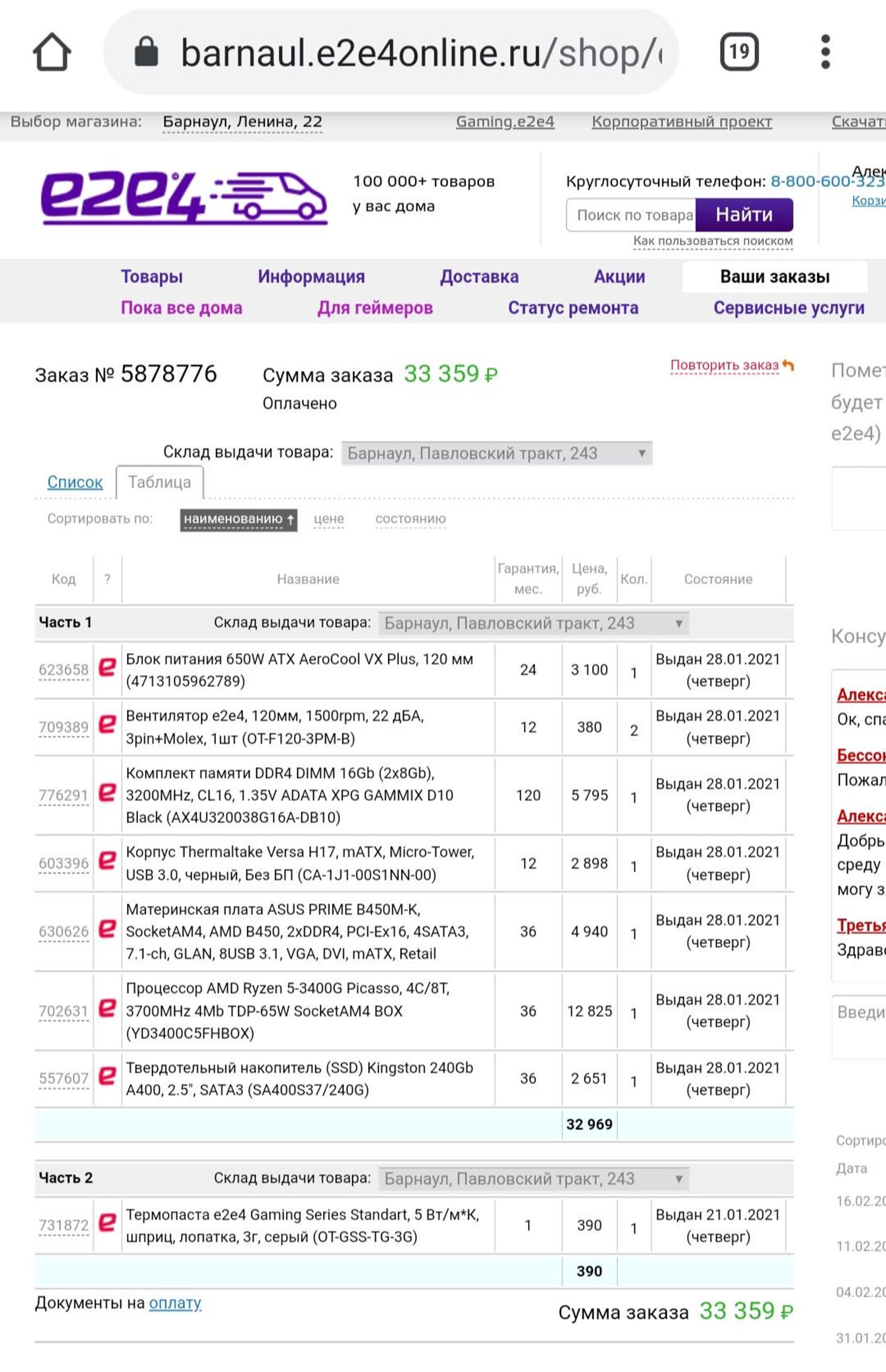Sort by состоянию

[410, 519]
